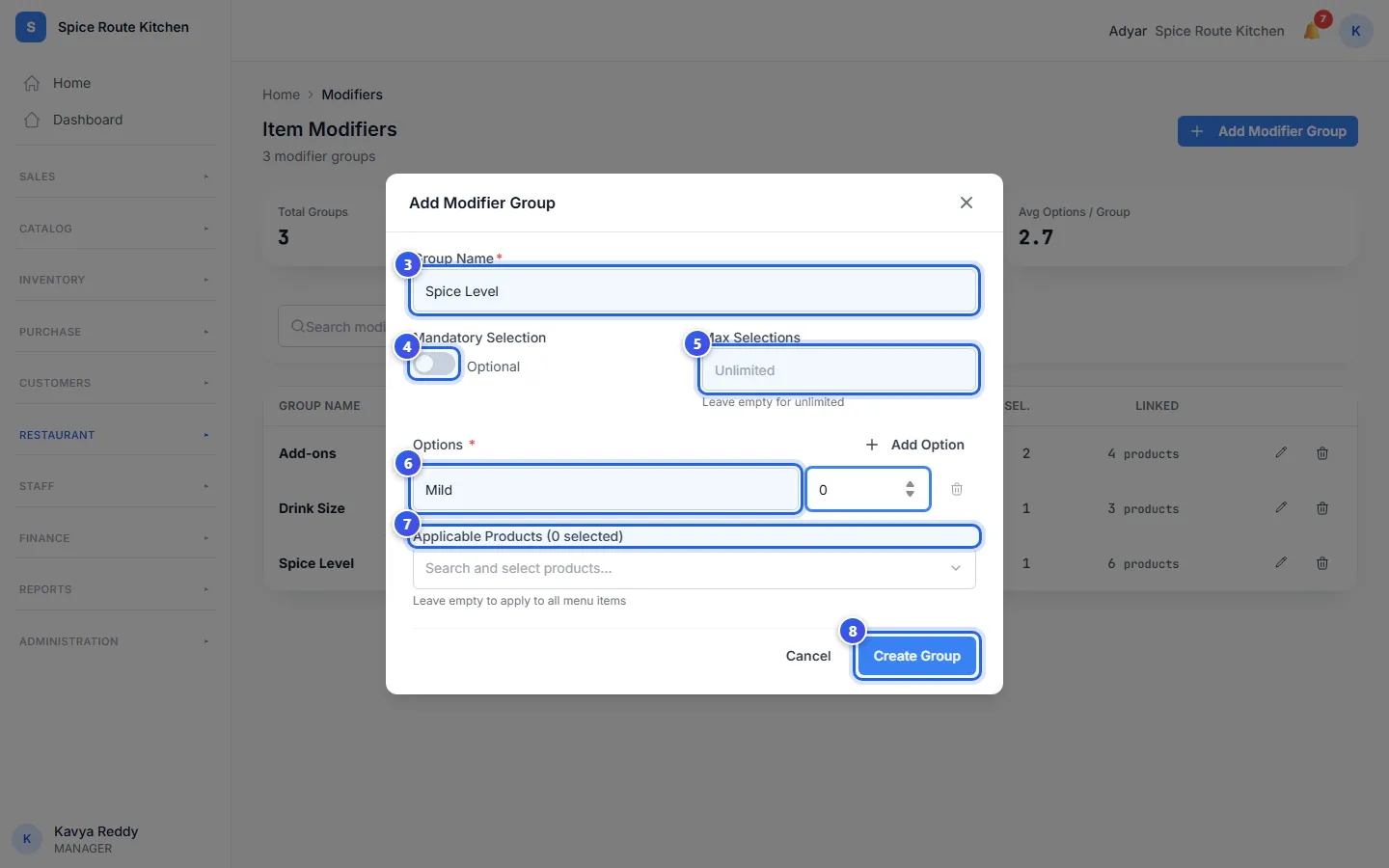The width and height of the screenshot is (1389, 868).
Task: Click the Group Name input field
Action: tap(694, 291)
